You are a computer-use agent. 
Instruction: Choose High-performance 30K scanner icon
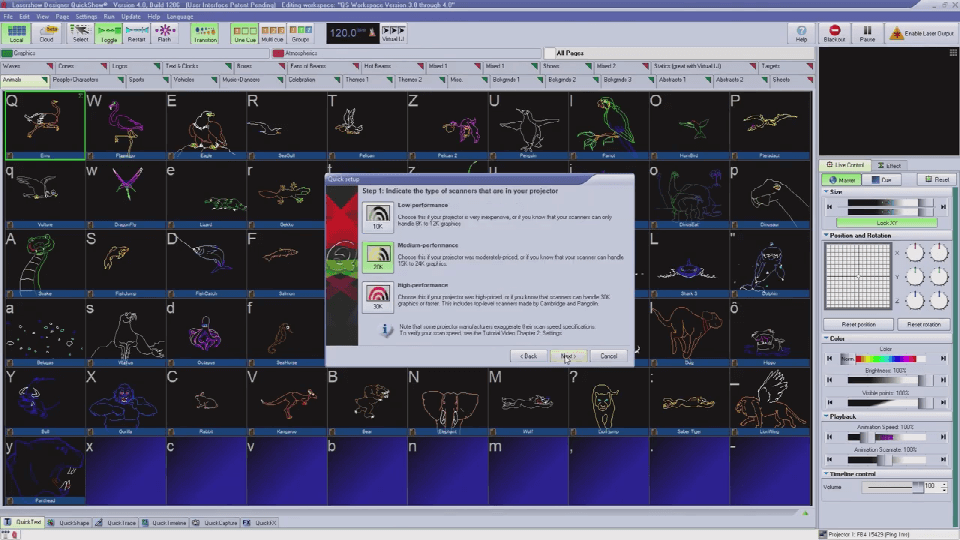pos(378,297)
